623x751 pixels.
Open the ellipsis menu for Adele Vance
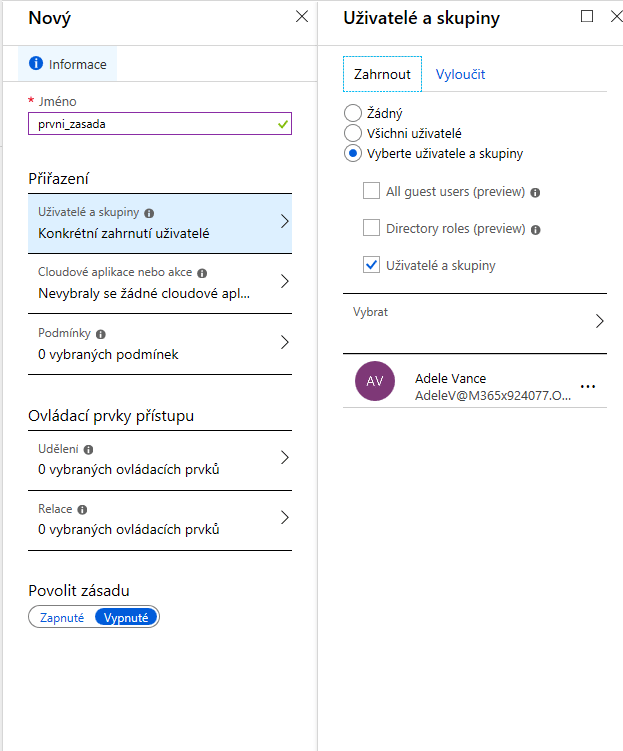[588, 387]
